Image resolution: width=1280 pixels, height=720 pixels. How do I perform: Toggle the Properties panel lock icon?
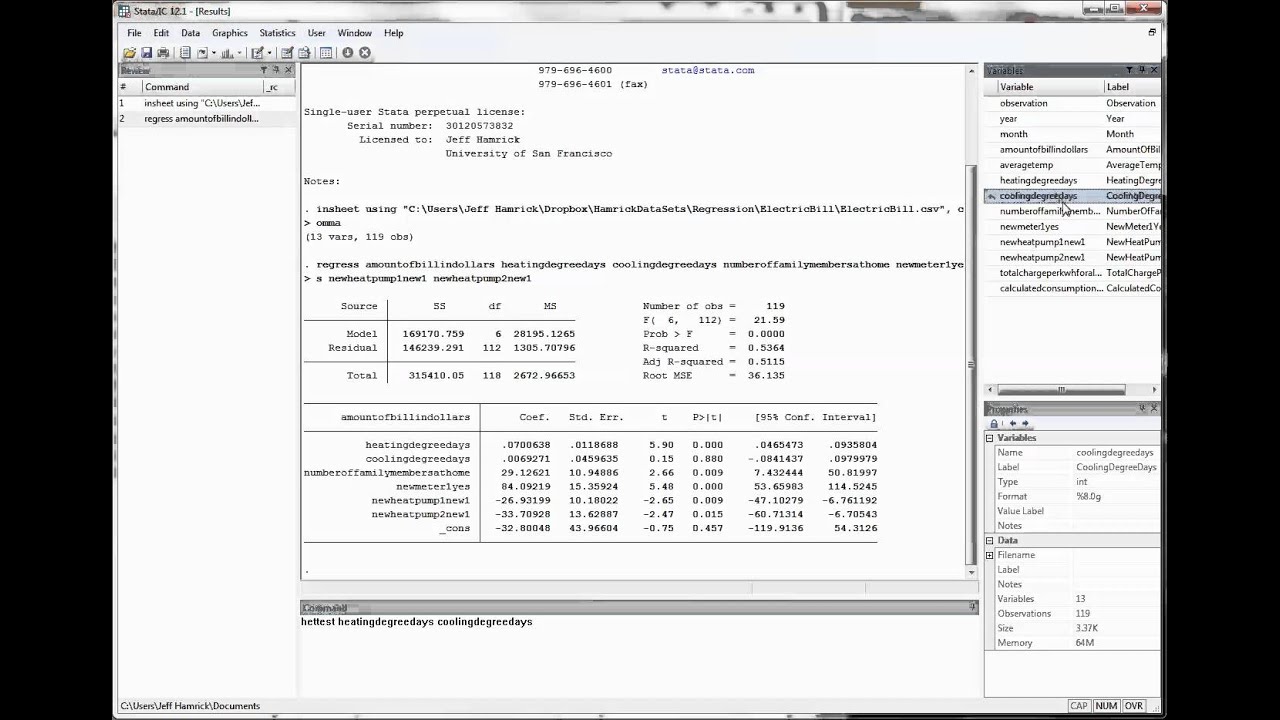coord(994,424)
